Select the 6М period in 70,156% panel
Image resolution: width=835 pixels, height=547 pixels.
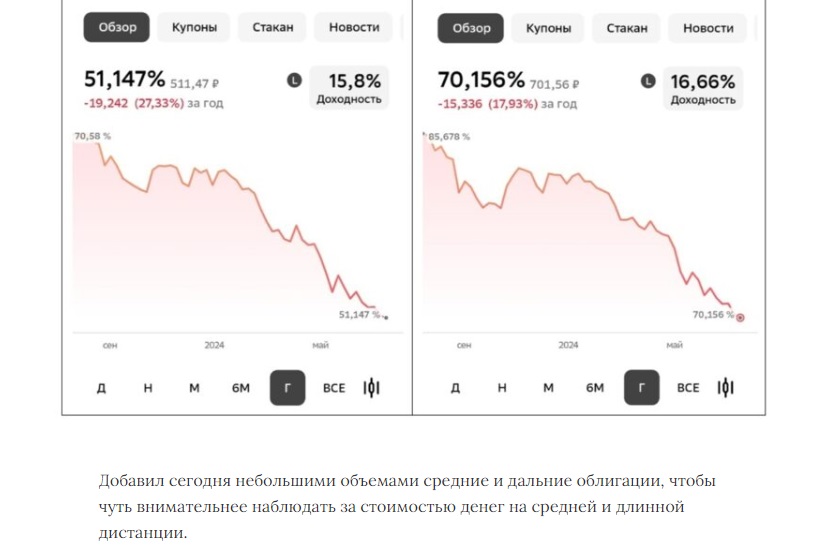[x=595, y=387]
